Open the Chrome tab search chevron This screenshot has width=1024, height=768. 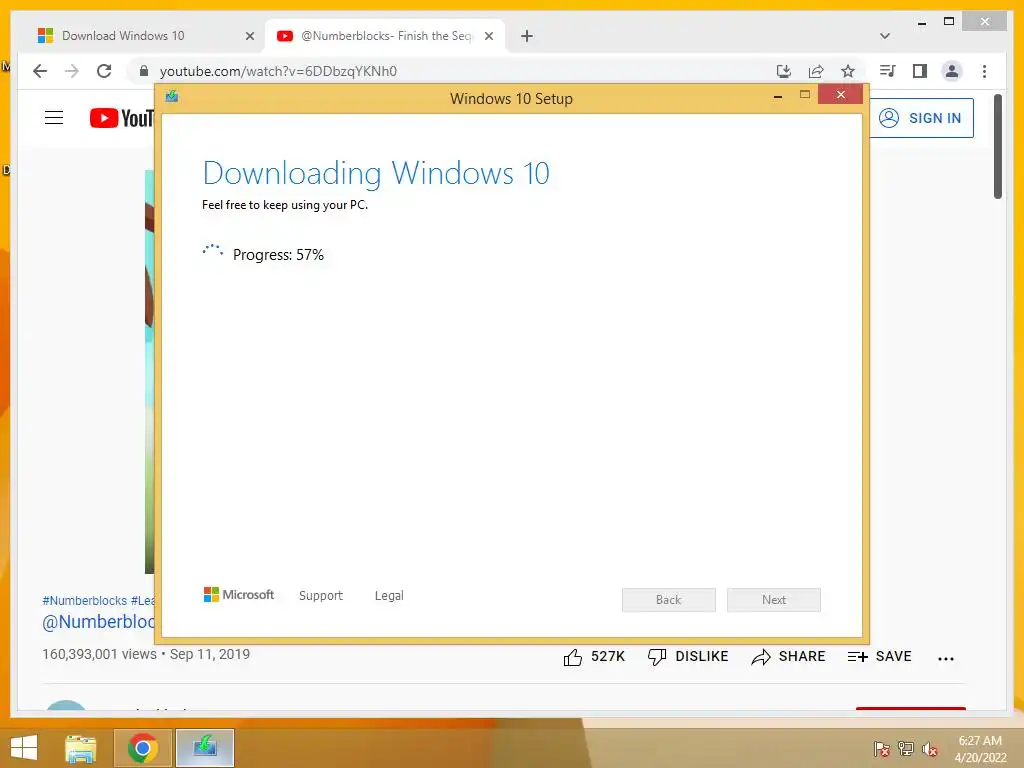(885, 36)
